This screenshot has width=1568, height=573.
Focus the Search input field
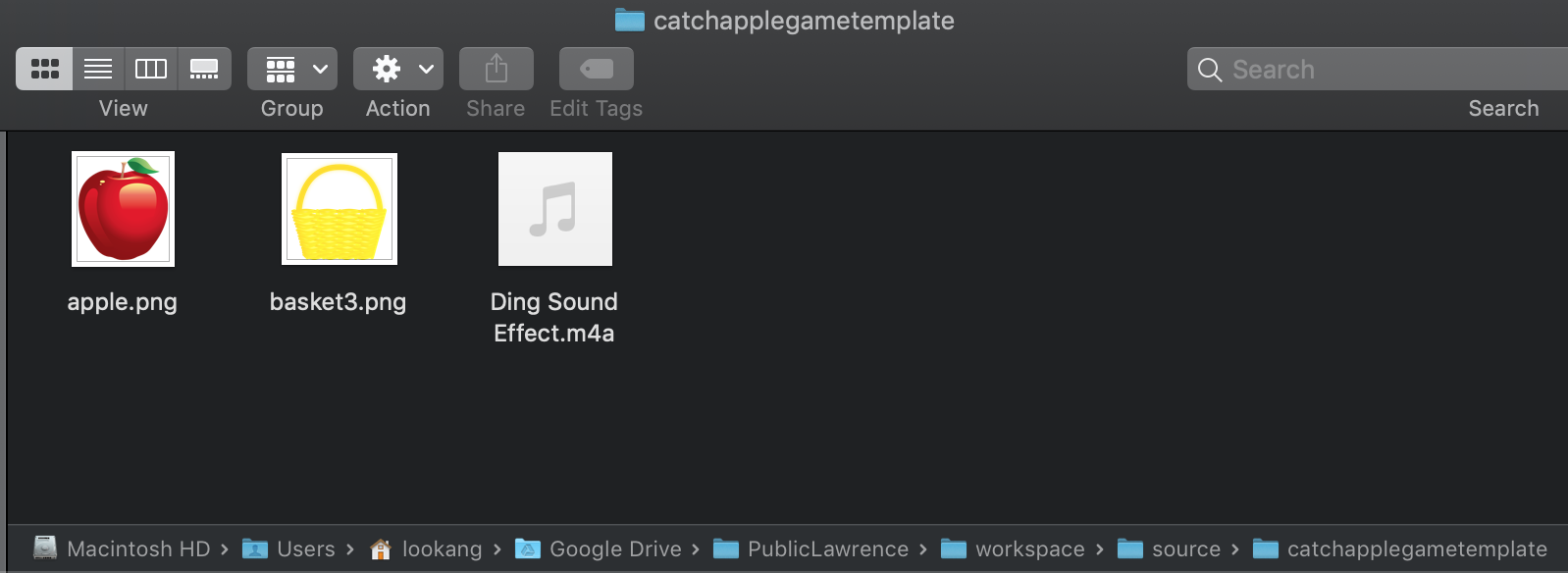pyautogui.click(x=1378, y=69)
